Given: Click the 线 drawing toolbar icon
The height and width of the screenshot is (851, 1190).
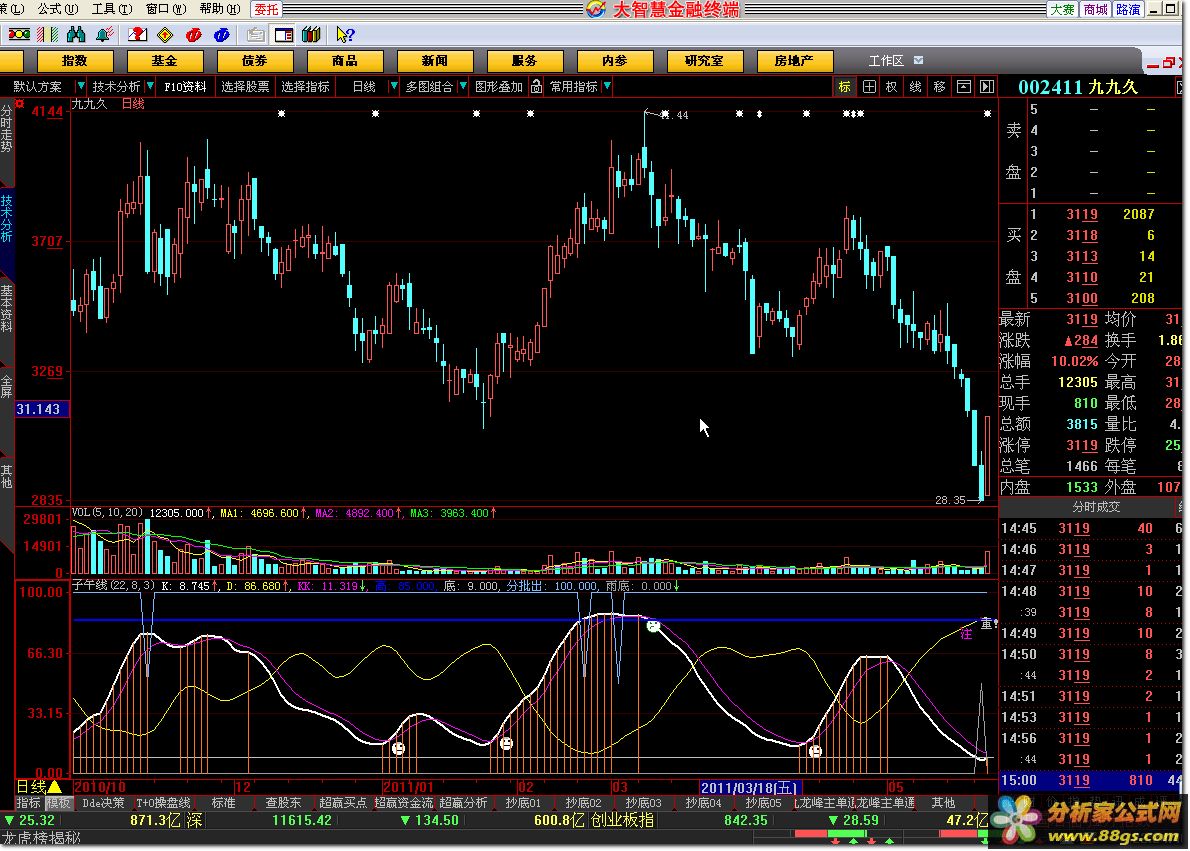Looking at the screenshot, I should pos(915,87).
